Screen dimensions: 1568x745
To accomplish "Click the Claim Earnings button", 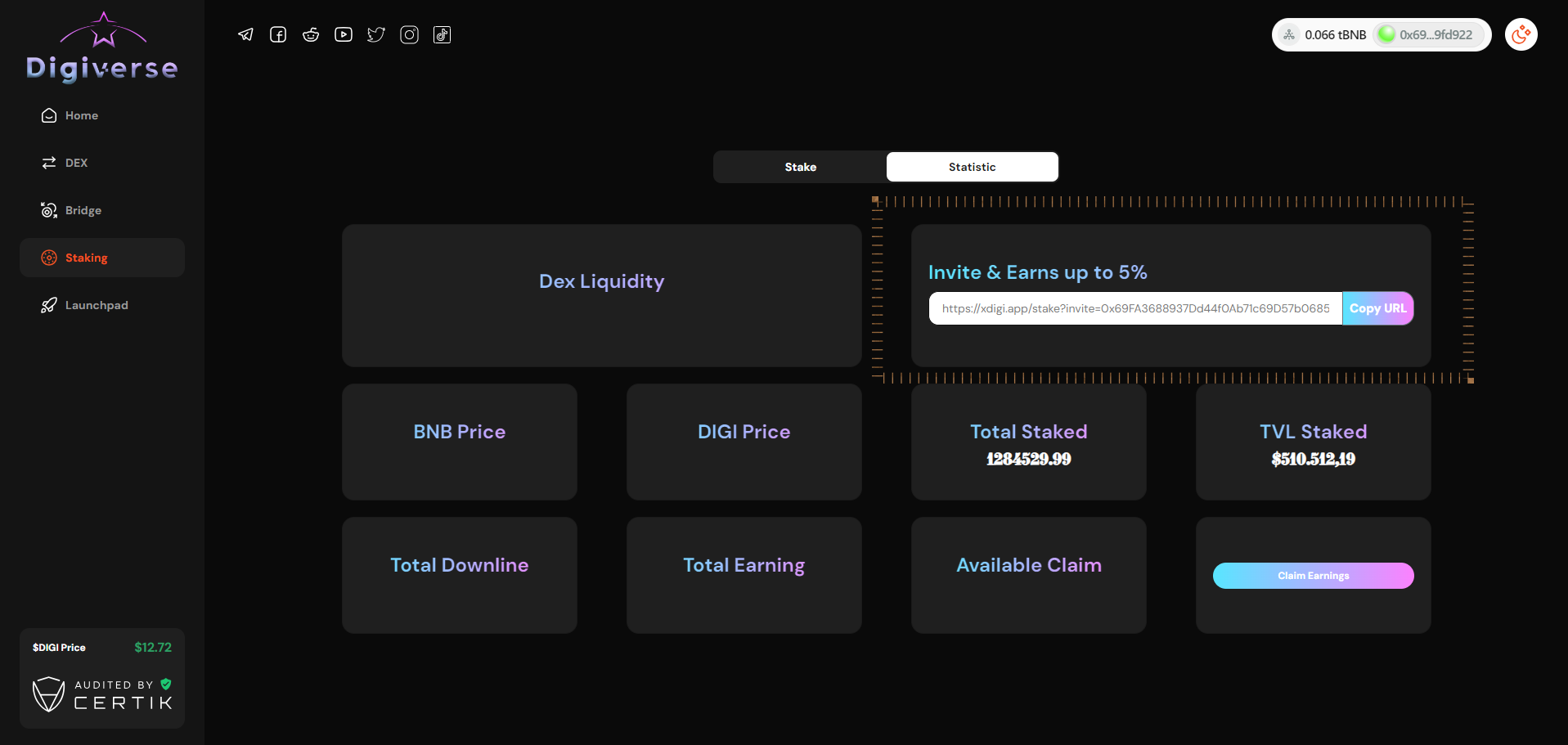I will [x=1314, y=576].
